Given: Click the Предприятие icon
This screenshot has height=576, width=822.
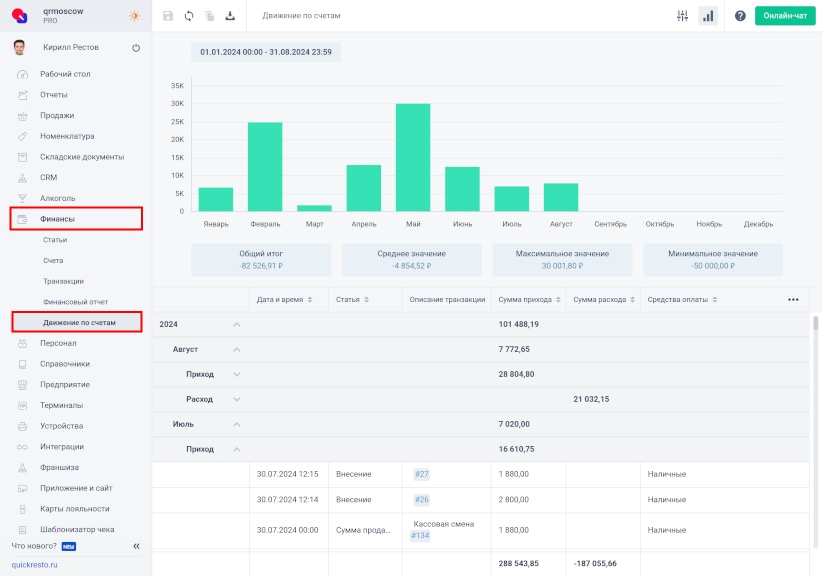Looking at the screenshot, I should pyautogui.click(x=22, y=385).
